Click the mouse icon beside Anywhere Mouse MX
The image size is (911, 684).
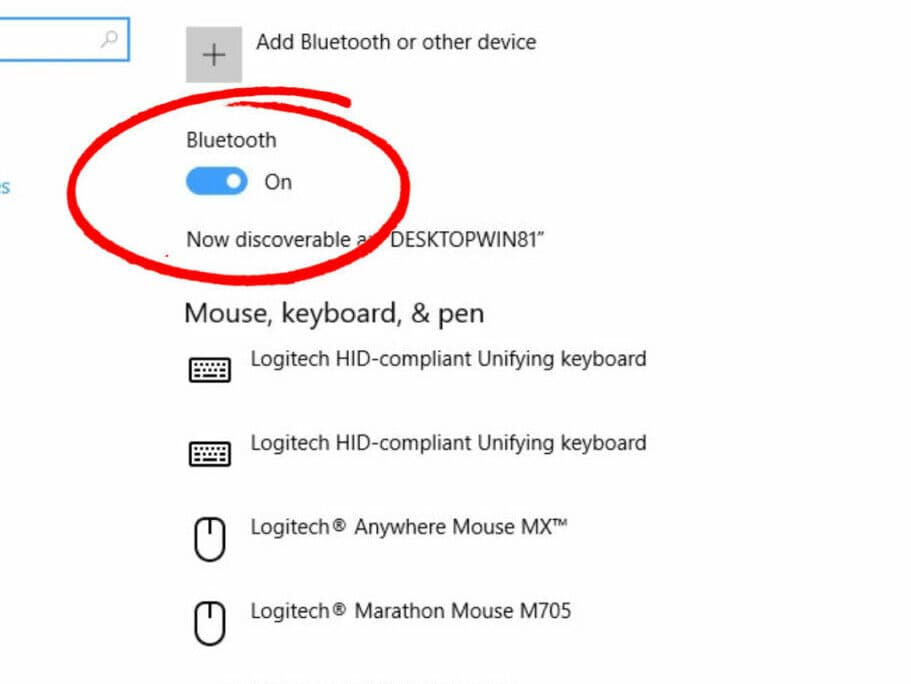[x=209, y=537]
